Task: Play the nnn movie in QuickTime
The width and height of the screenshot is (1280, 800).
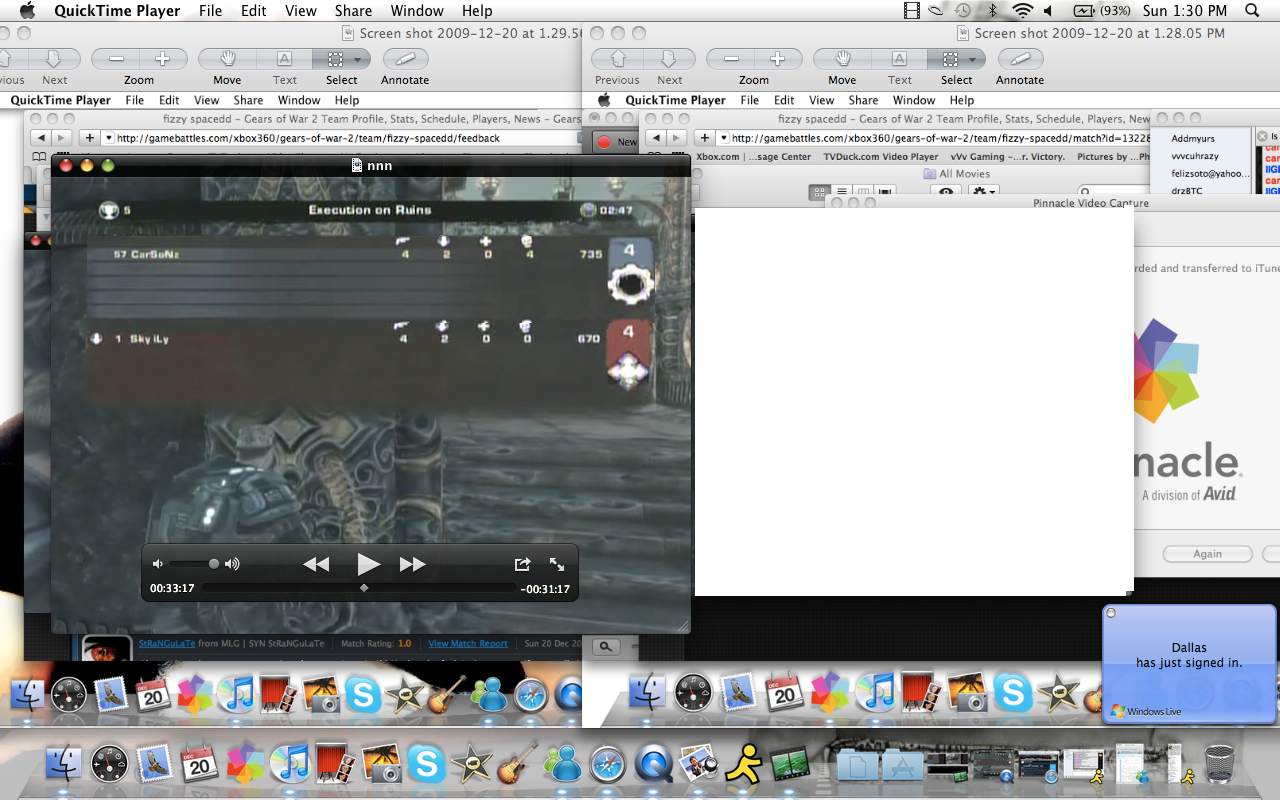Action: coord(368,564)
